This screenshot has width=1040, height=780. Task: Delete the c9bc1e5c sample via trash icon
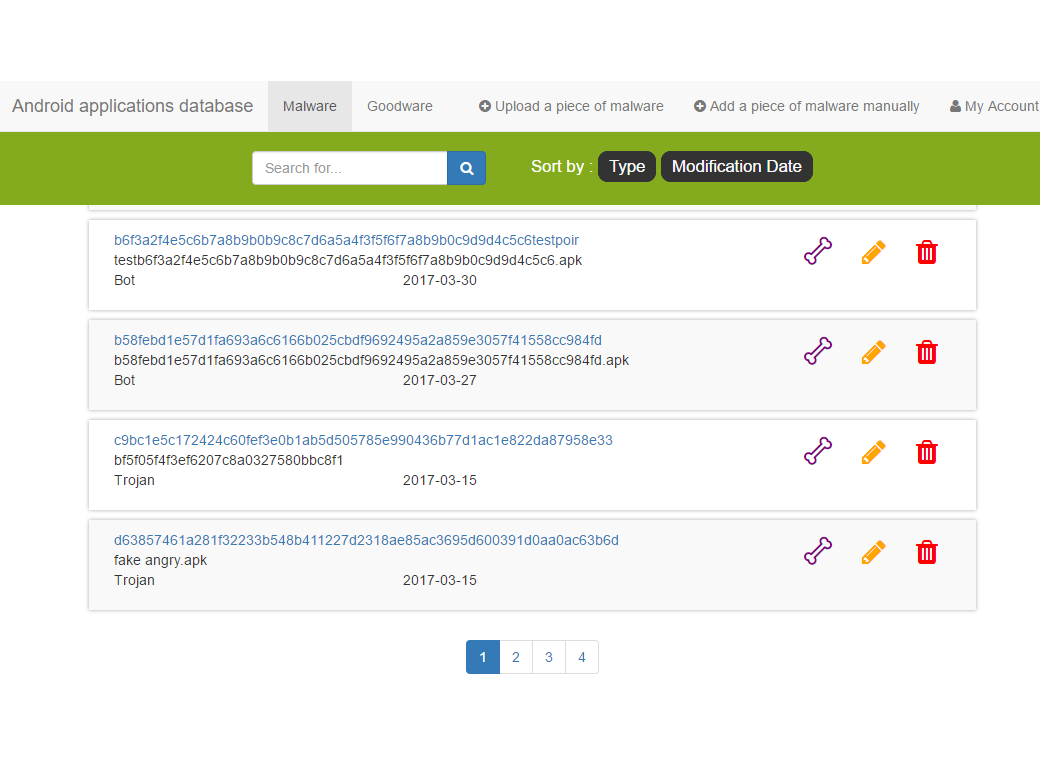click(926, 452)
